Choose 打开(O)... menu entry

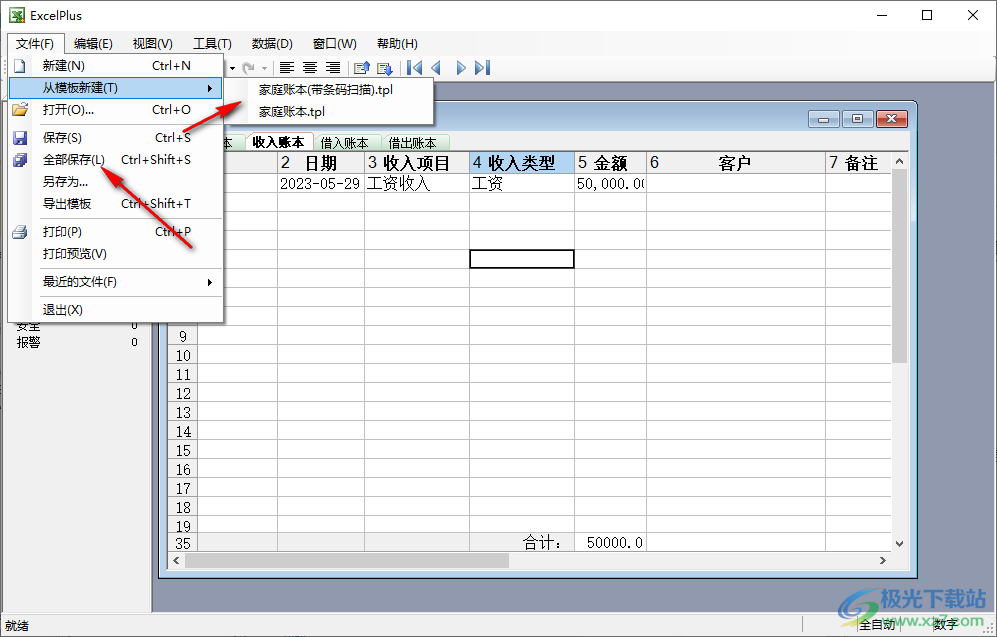[115, 110]
